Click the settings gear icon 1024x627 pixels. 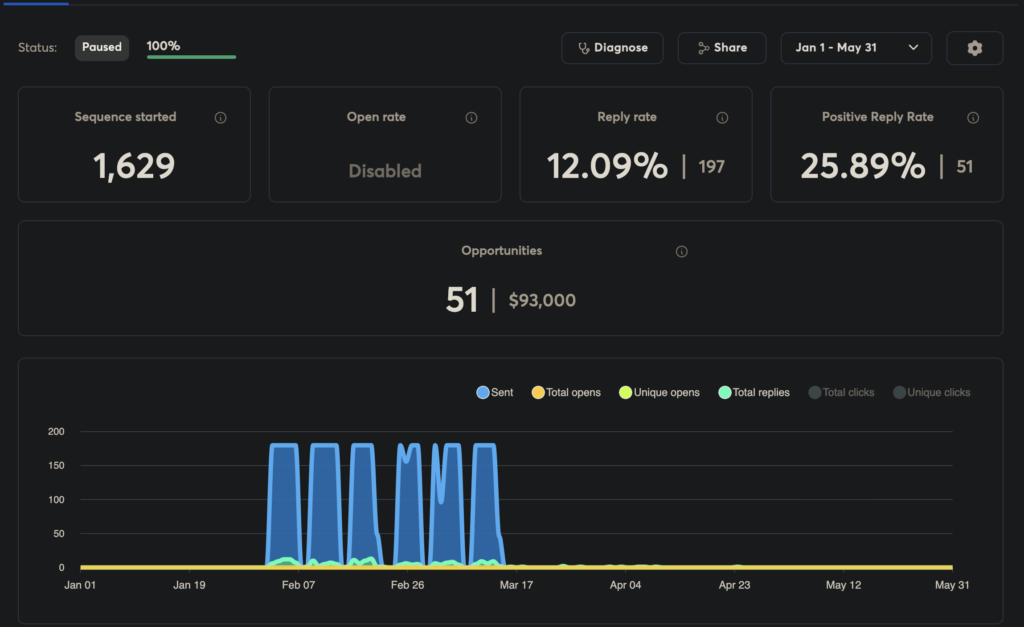click(975, 48)
